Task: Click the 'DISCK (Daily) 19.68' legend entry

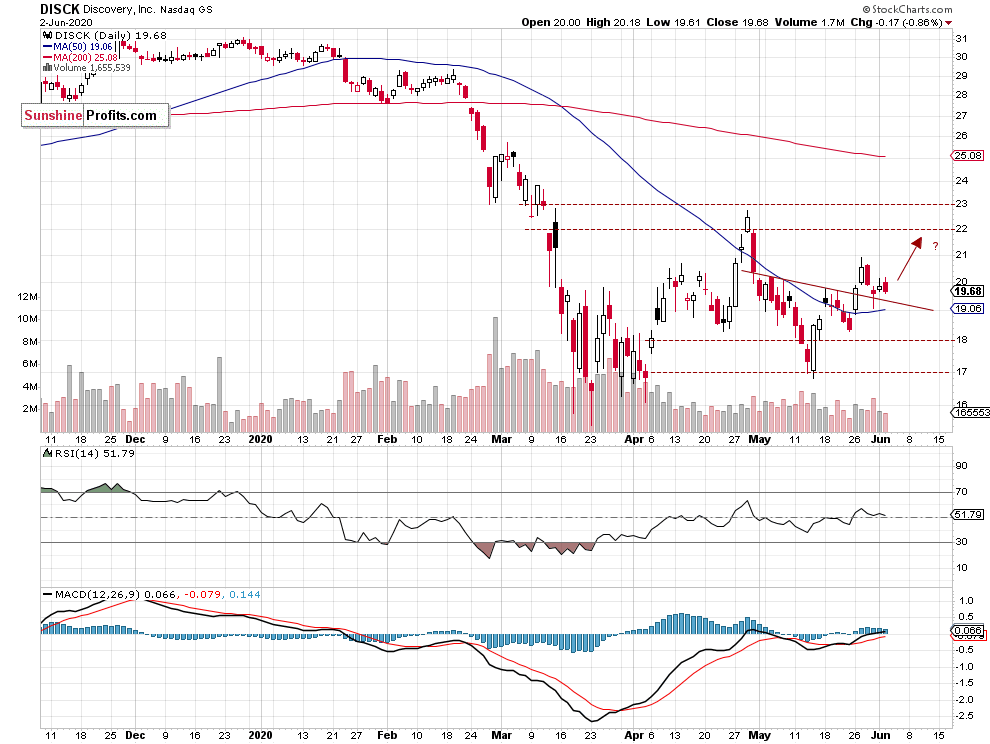Action: click(111, 36)
